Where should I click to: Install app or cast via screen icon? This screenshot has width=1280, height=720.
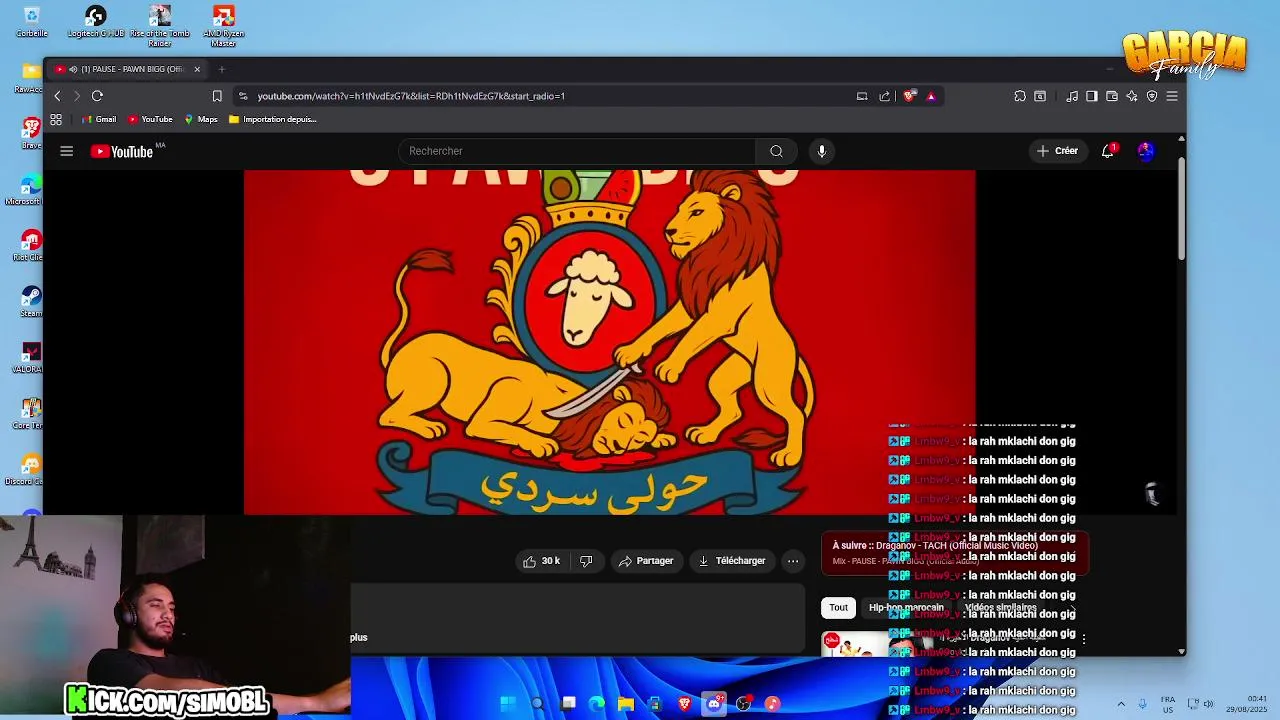[x=862, y=96]
